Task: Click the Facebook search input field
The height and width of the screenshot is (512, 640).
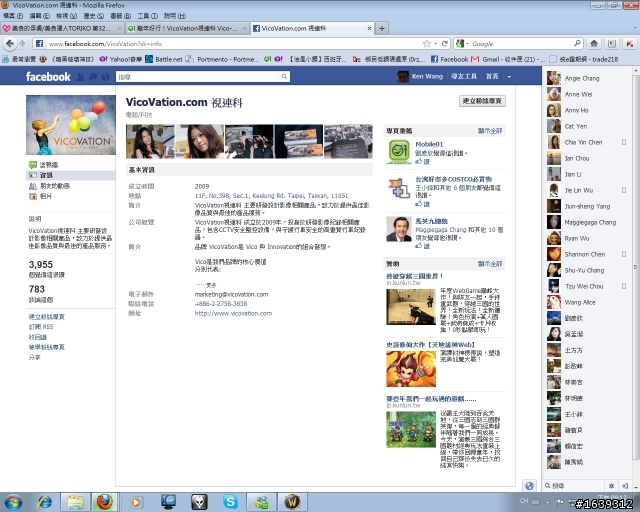Action: coord(198,76)
